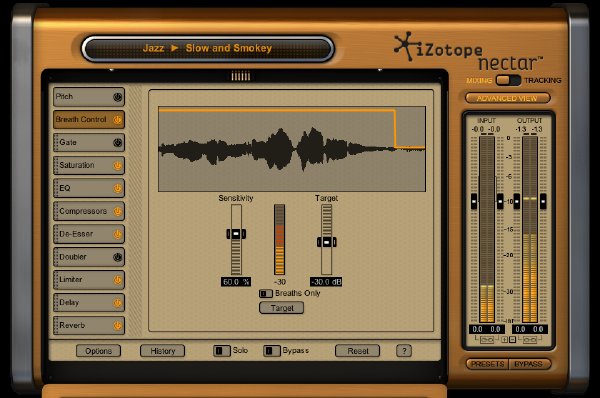Open the Jazz Slow and Smokey preset selector

tap(208, 49)
